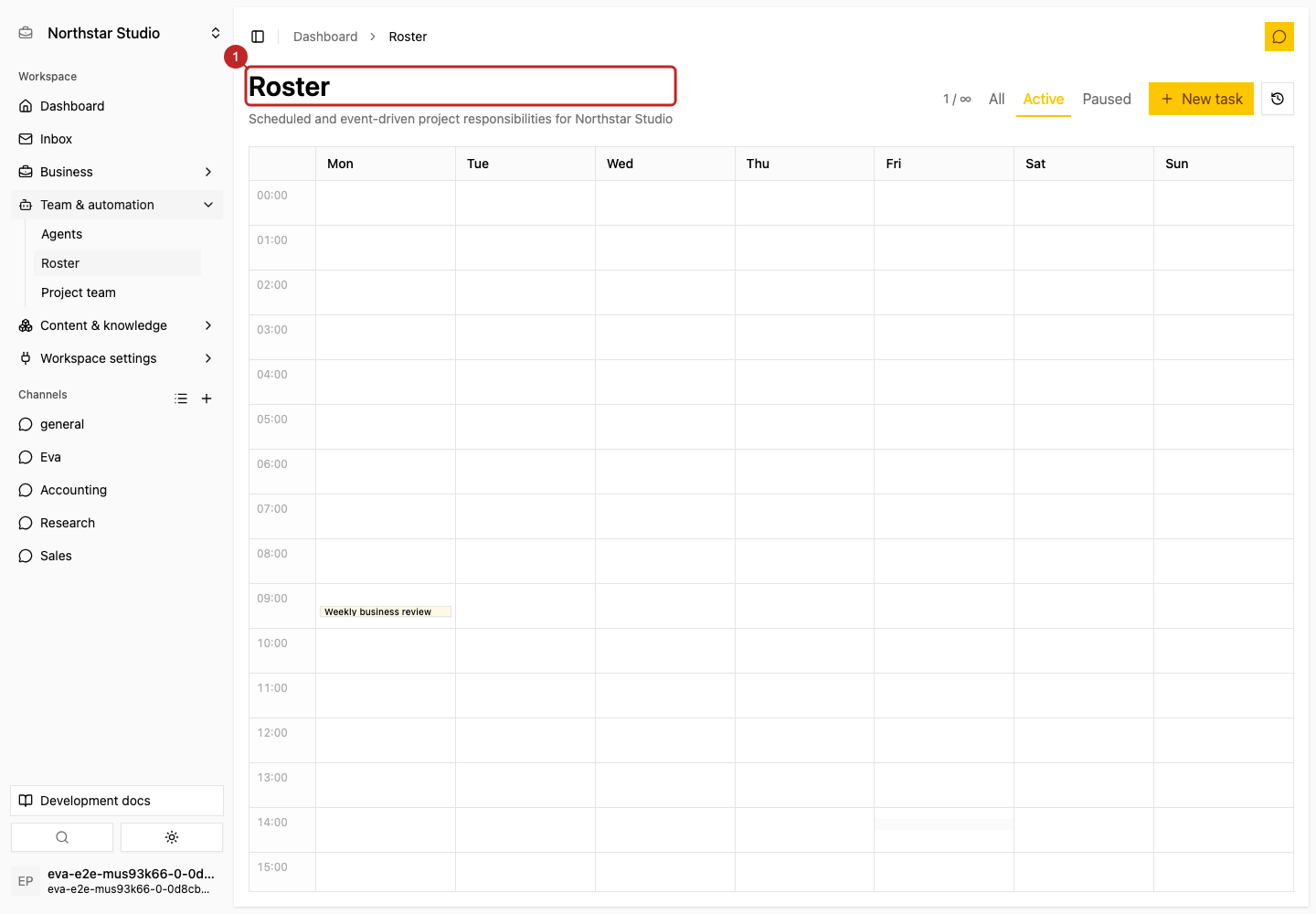Click the 1 / ∞ task counter
Image resolution: width=1316 pixels, height=914 pixels.
tap(957, 99)
